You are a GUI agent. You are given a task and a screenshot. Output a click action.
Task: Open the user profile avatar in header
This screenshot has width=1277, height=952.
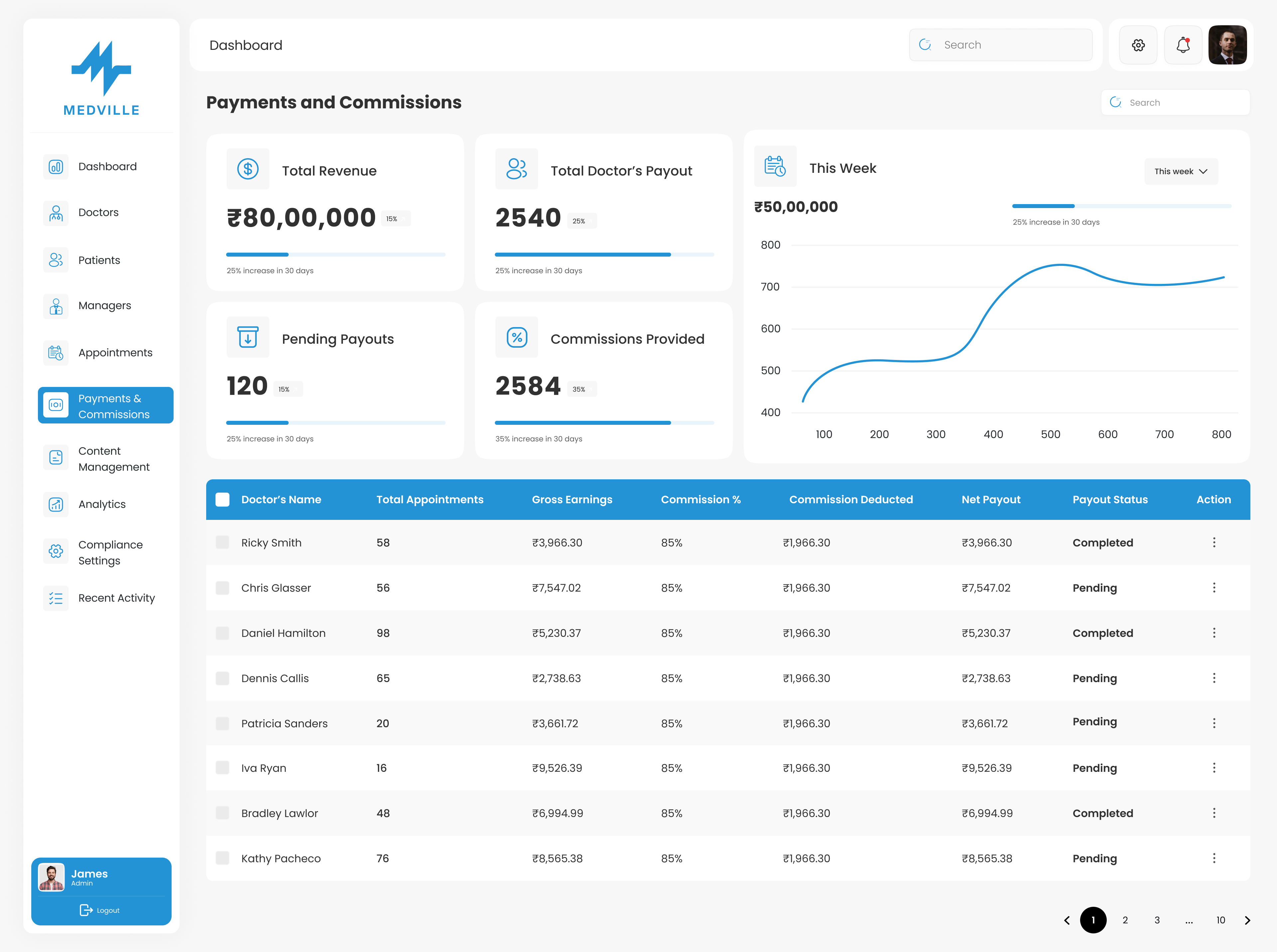click(x=1228, y=45)
